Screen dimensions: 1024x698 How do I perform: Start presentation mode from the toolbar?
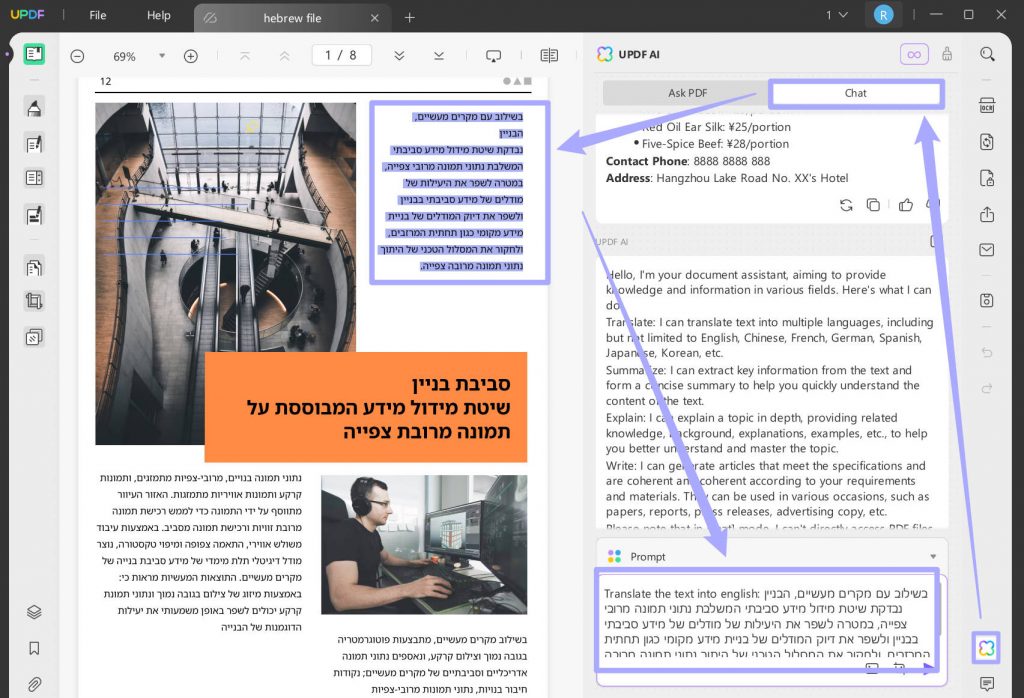pyautogui.click(x=493, y=56)
